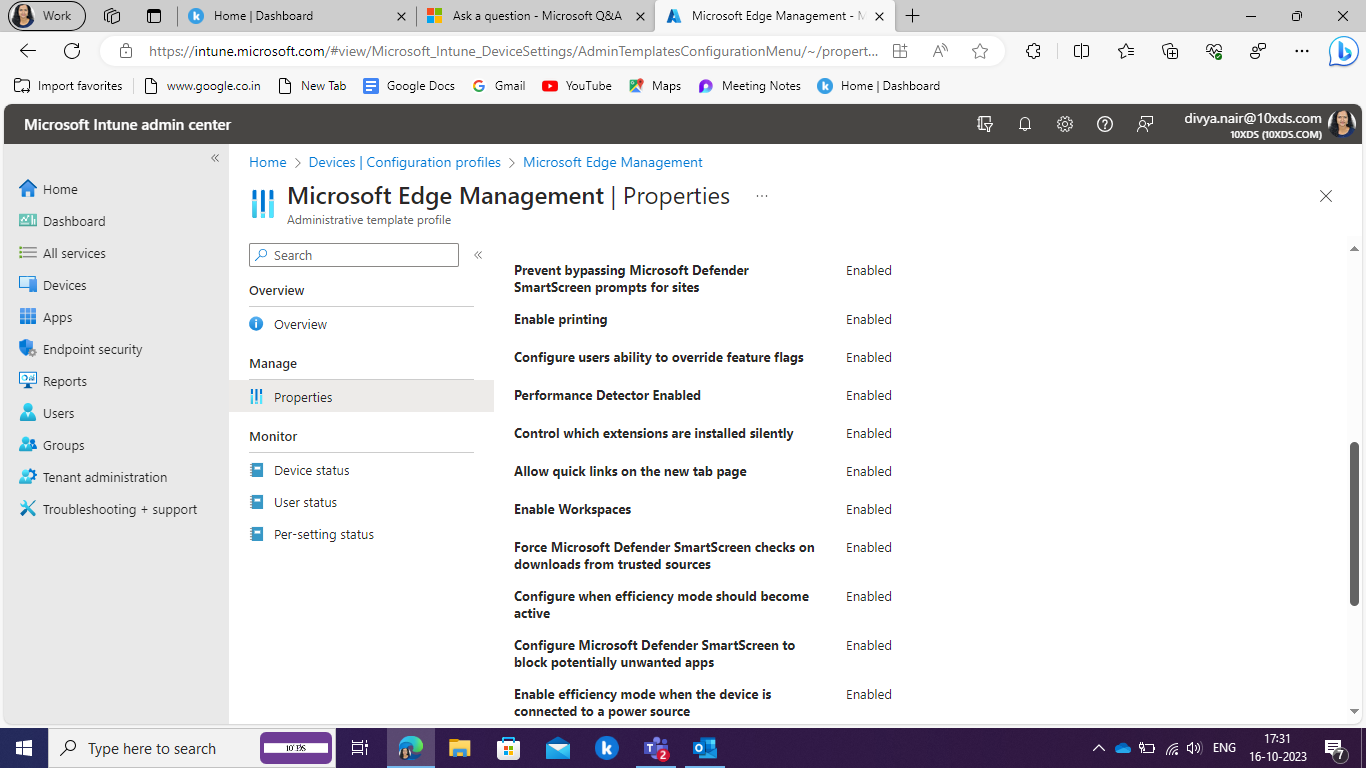
Task: Open a new browser tab
Action: pos(912,15)
